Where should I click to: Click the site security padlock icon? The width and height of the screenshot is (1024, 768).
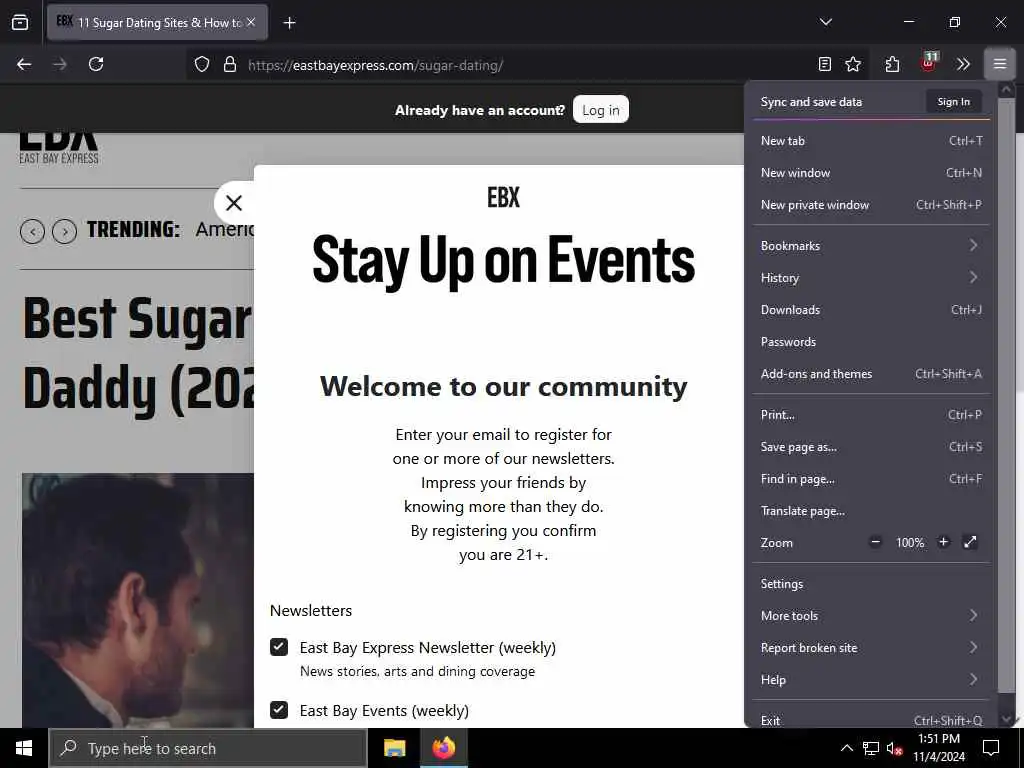pyautogui.click(x=230, y=65)
